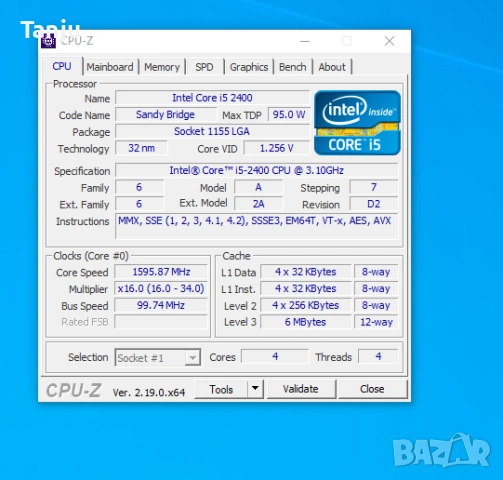Open the Memory tab
The height and width of the screenshot is (480, 503).
tap(162, 67)
